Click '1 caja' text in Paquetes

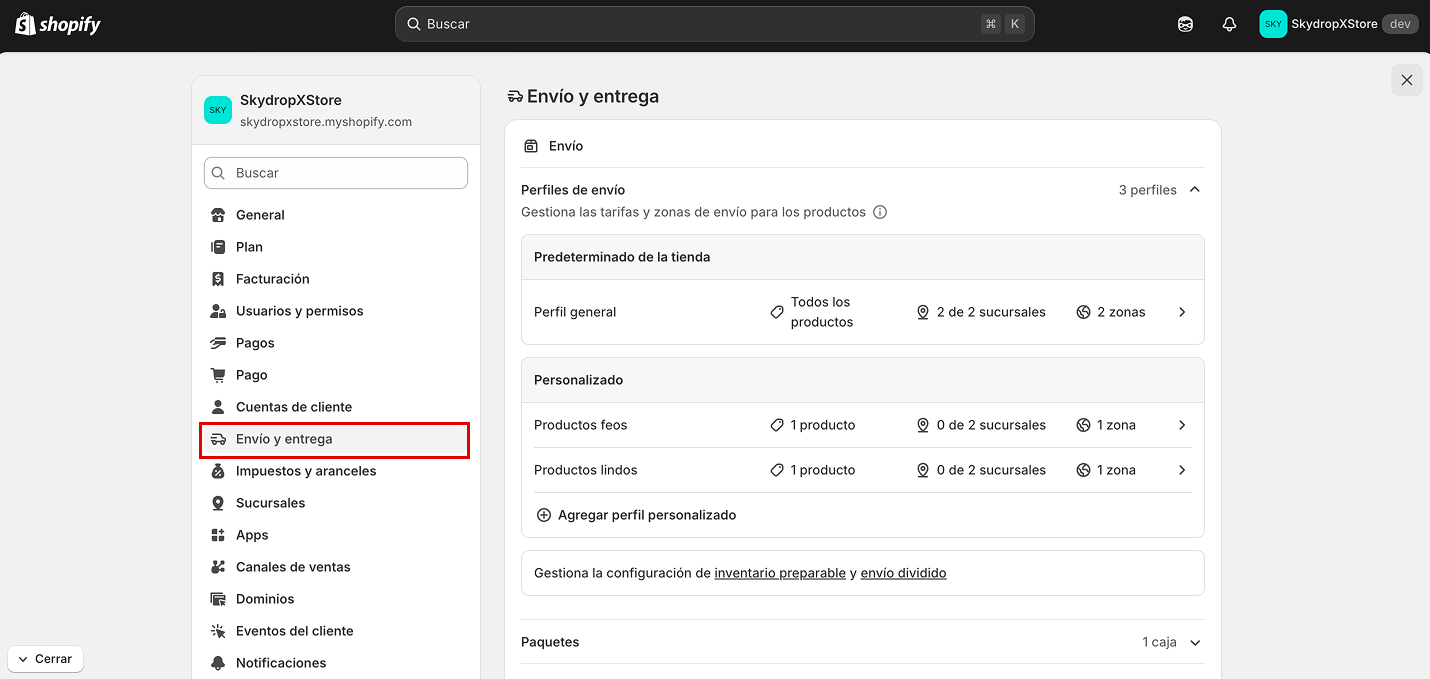tap(1160, 642)
